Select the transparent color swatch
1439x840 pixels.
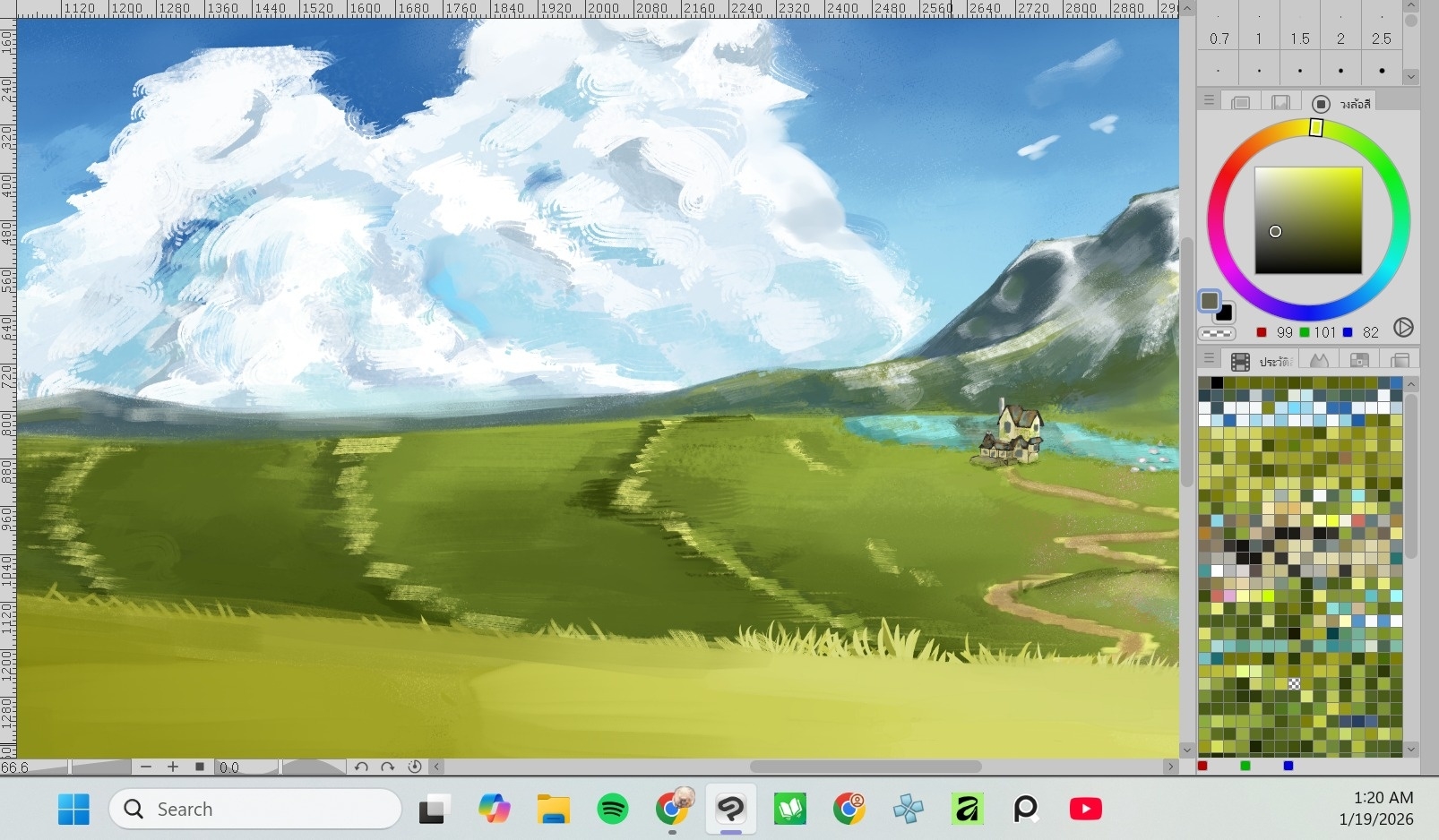click(1217, 333)
